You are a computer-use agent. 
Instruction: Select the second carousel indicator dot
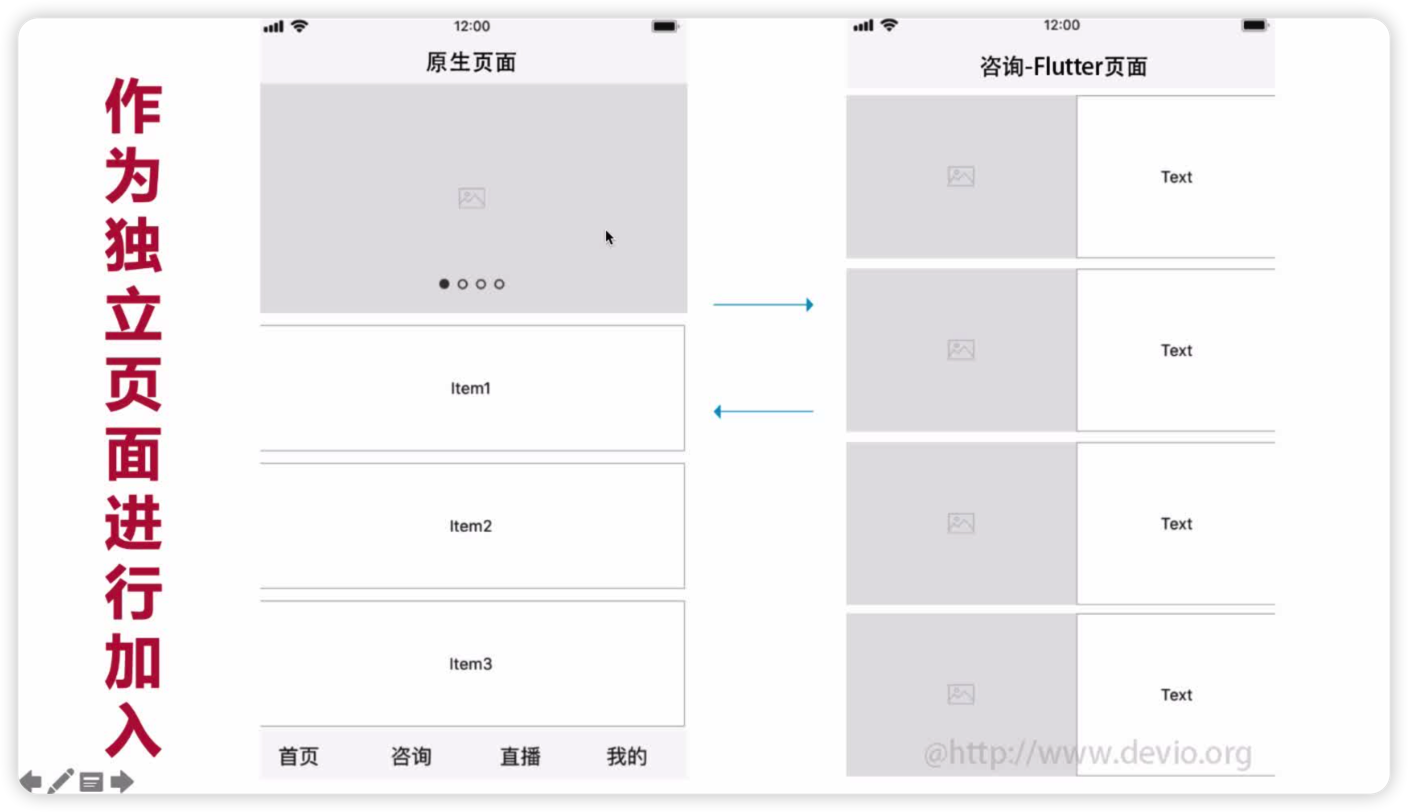pos(462,284)
